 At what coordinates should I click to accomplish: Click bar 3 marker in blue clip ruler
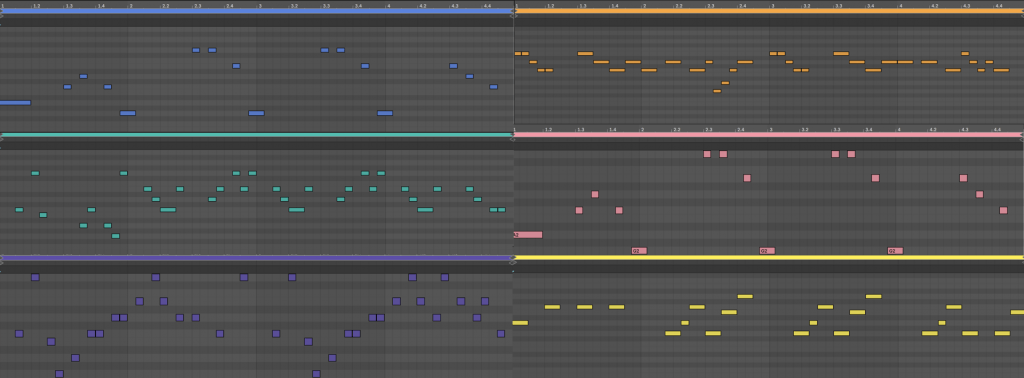pos(259,5)
